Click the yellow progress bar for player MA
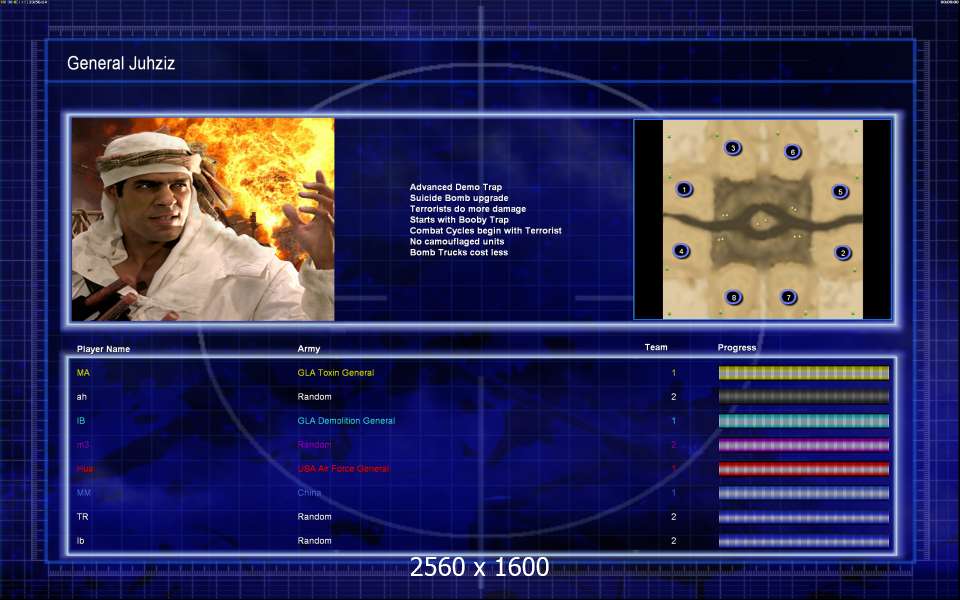The image size is (960, 600). [803, 373]
